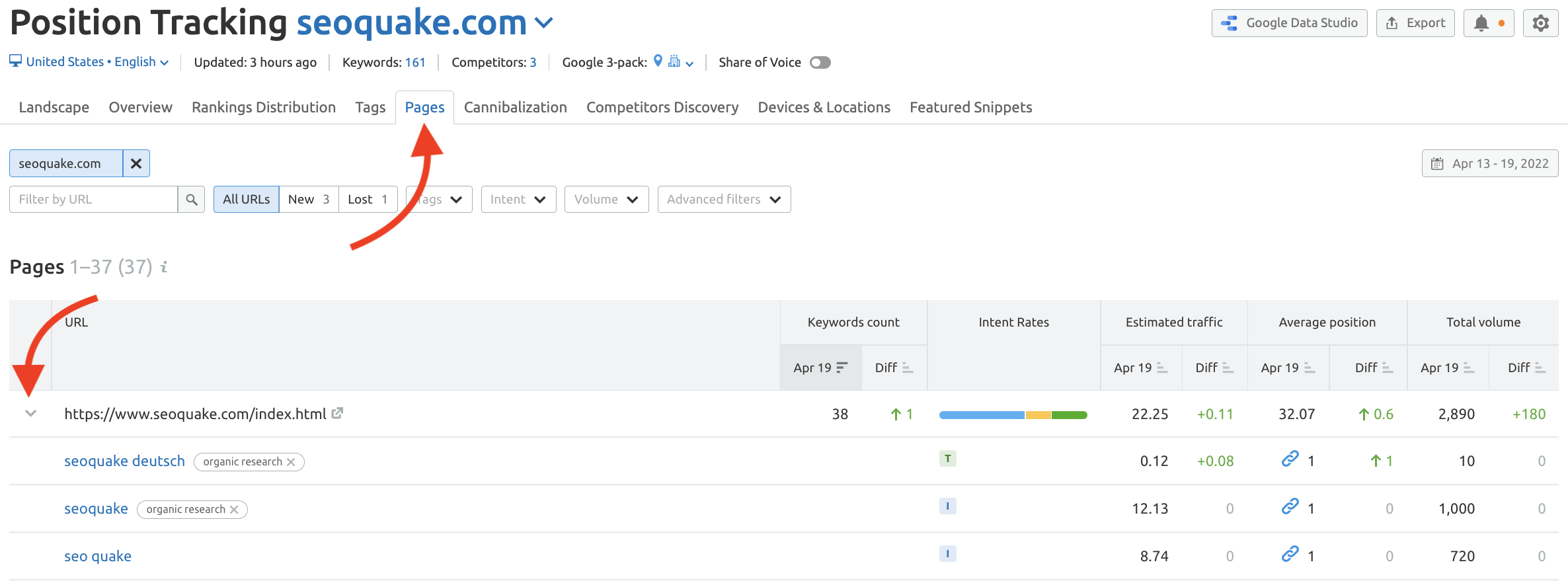Open the Volume filter dropdown
The image size is (1568, 587).
[607, 199]
